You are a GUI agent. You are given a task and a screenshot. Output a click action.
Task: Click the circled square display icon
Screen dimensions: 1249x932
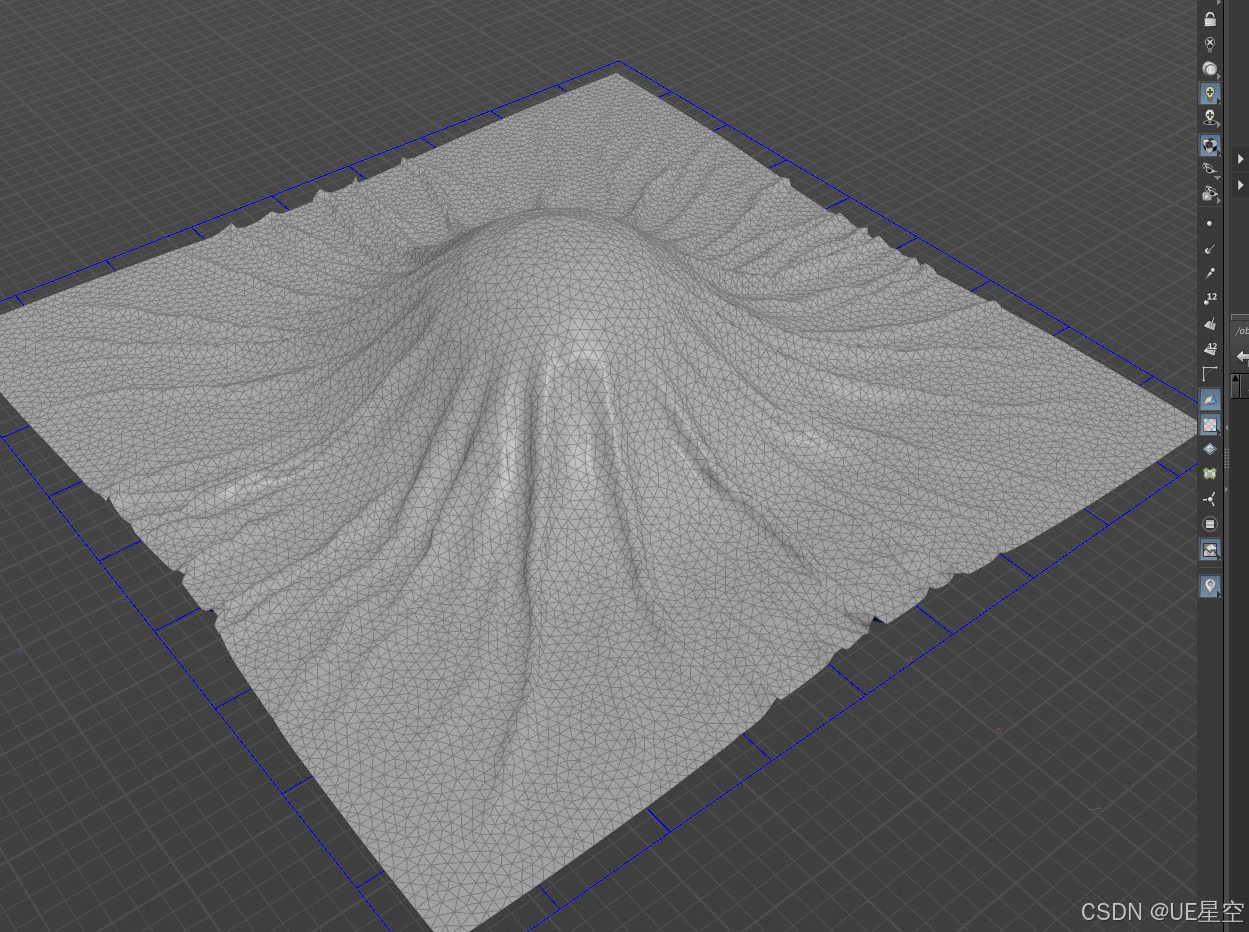[1210, 524]
